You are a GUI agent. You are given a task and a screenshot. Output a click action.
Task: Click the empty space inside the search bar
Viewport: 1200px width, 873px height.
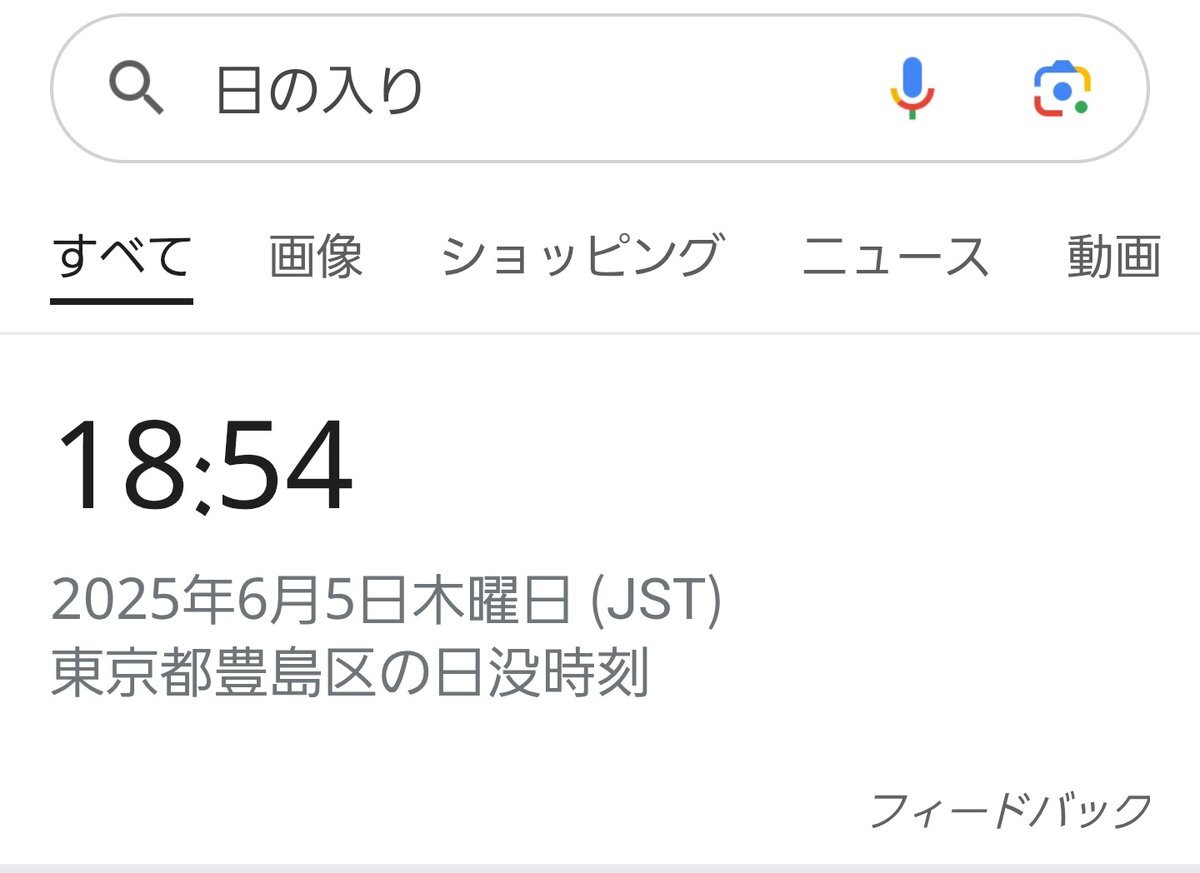pyautogui.click(x=650, y=89)
